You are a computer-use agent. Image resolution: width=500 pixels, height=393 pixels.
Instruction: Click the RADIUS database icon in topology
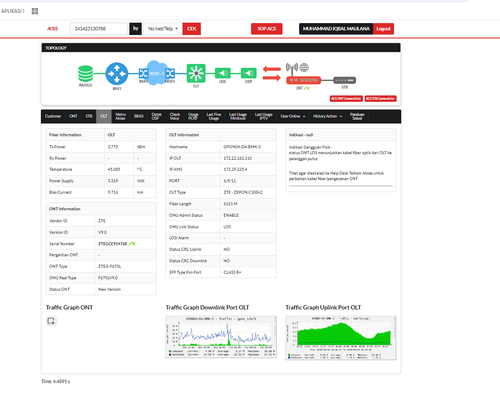point(85,73)
